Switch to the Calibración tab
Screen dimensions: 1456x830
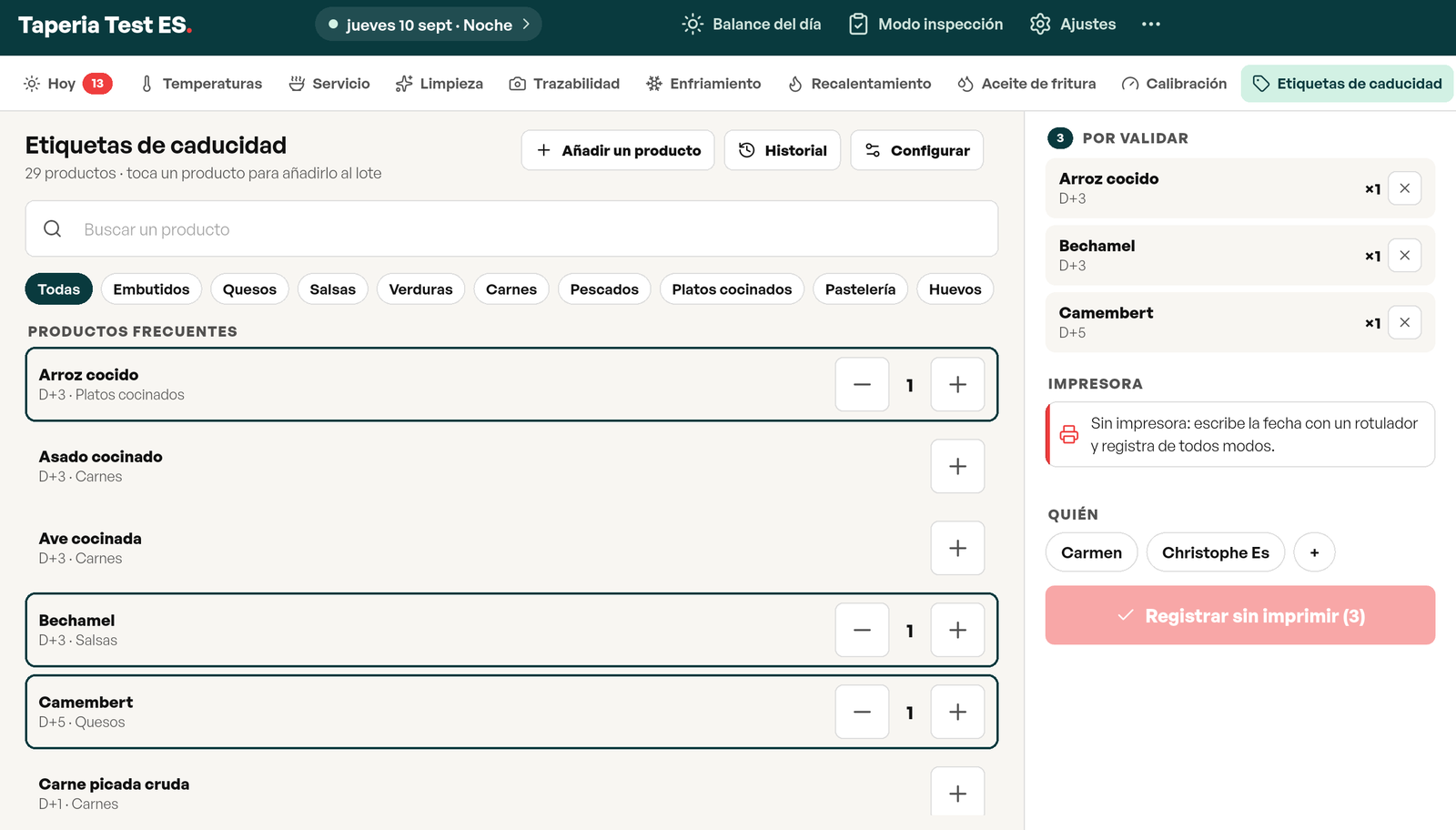[1174, 84]
